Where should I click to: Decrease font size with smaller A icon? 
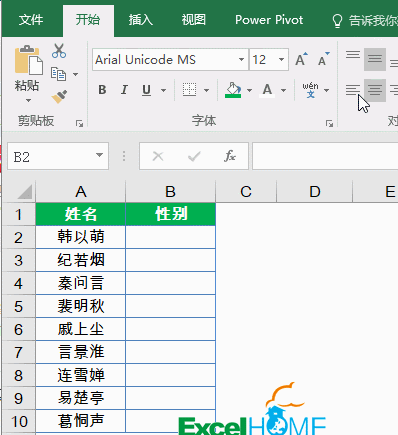coord(323,59)
